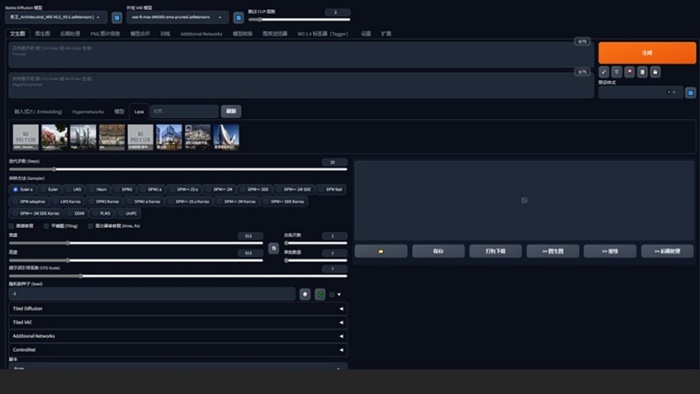Enable the face restoration checkbox
Image resolution: width=700 pixels, height=394 pixels.
12,226
